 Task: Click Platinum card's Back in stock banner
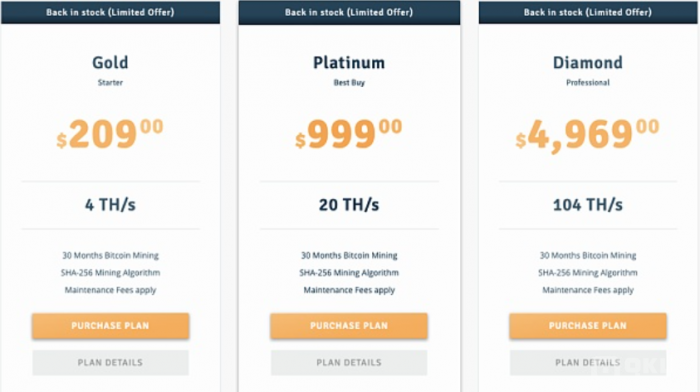coord(349,12)
